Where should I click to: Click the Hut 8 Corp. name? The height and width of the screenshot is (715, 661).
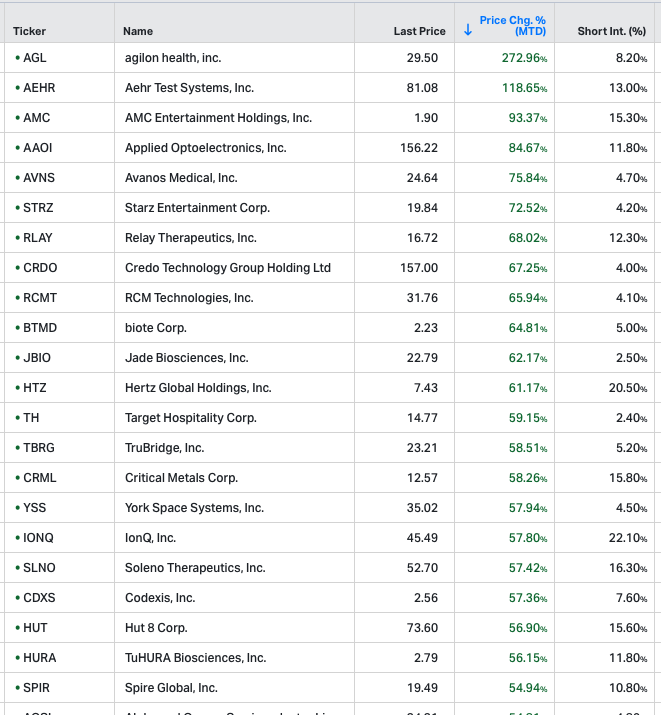pos(156,628)
